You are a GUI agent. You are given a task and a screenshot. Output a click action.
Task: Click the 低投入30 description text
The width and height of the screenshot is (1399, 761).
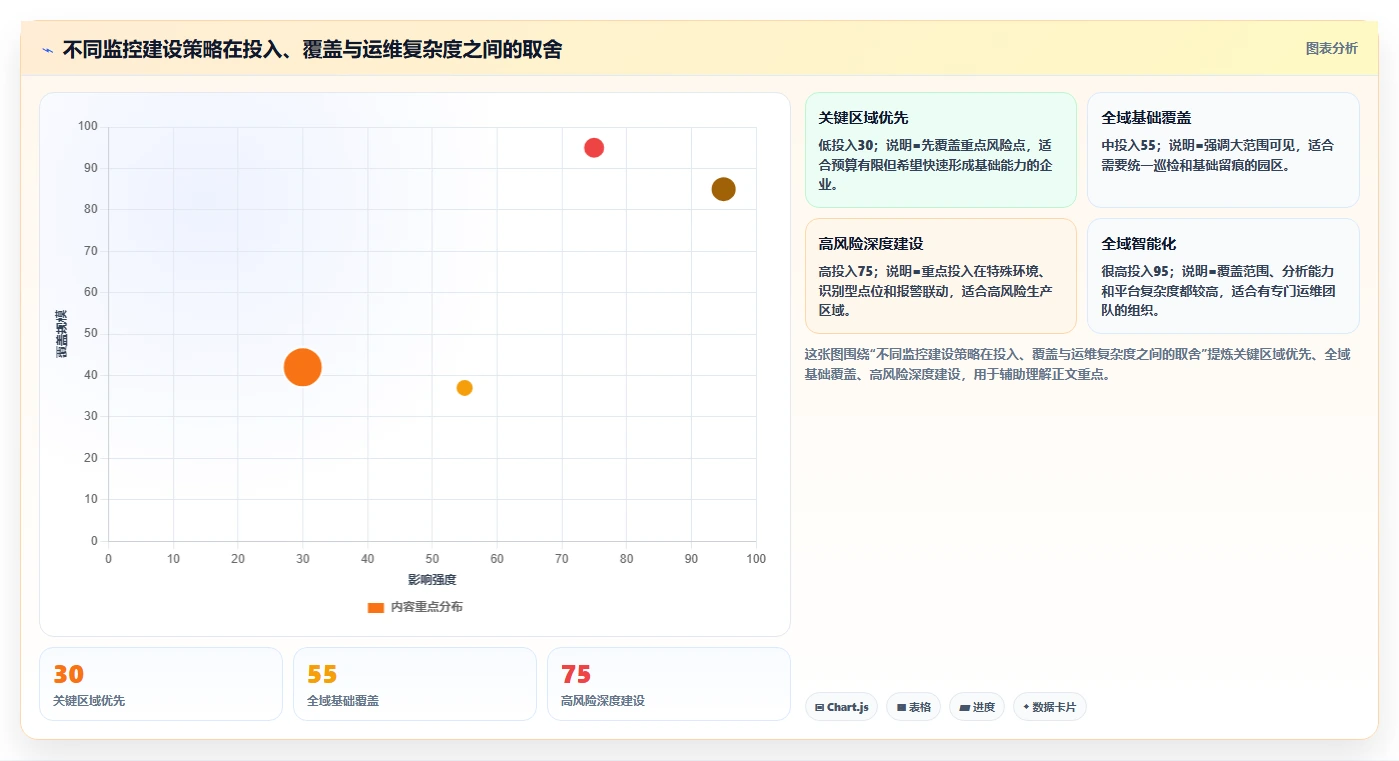(x=936, y=165)
